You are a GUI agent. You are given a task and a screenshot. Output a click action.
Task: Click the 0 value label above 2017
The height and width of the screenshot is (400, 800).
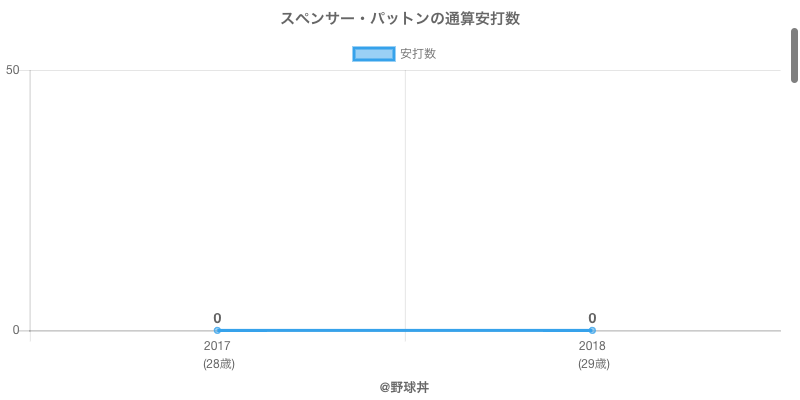[x=217, y=318]
